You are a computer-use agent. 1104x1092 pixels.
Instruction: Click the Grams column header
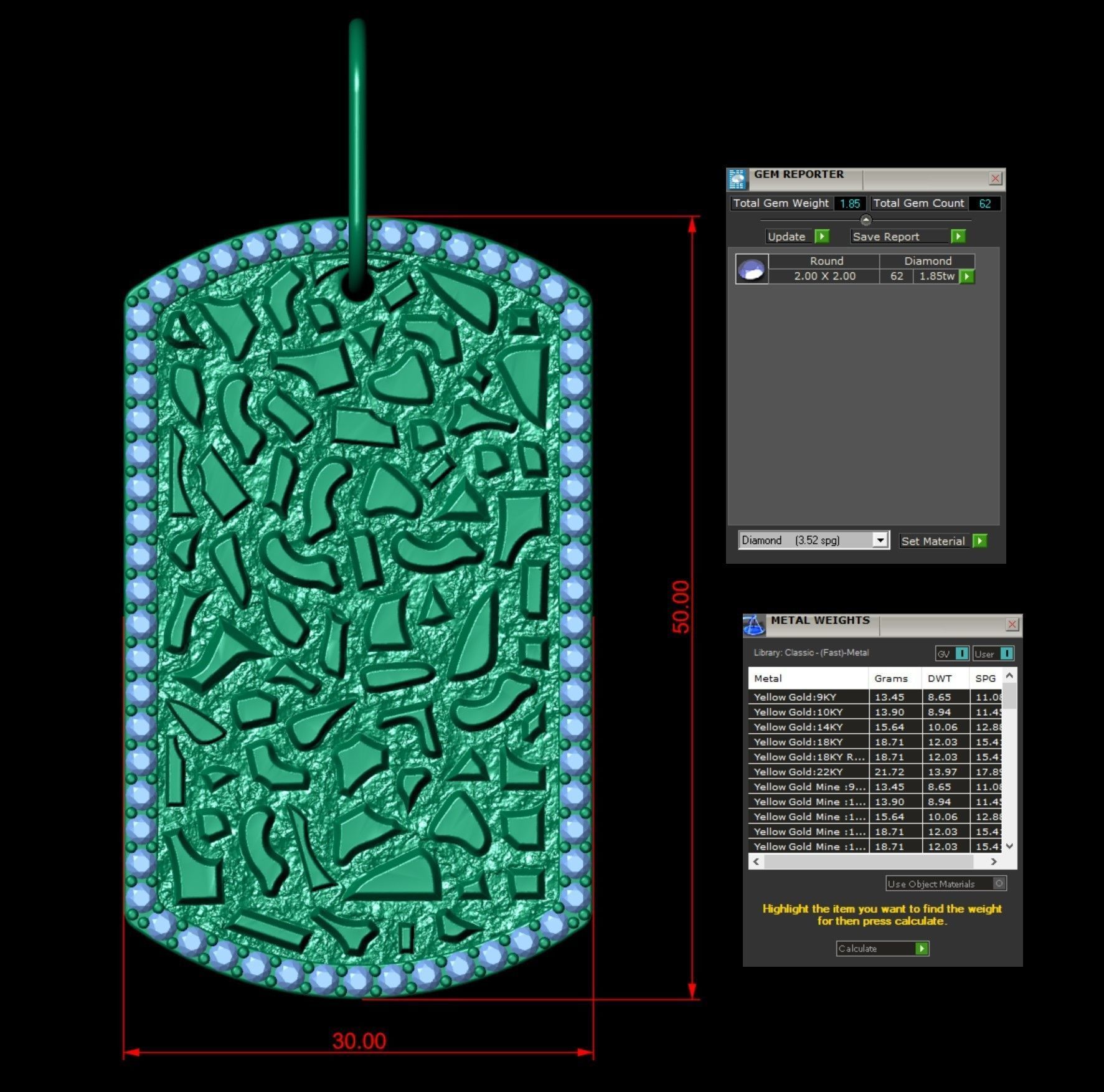point(895,678)
